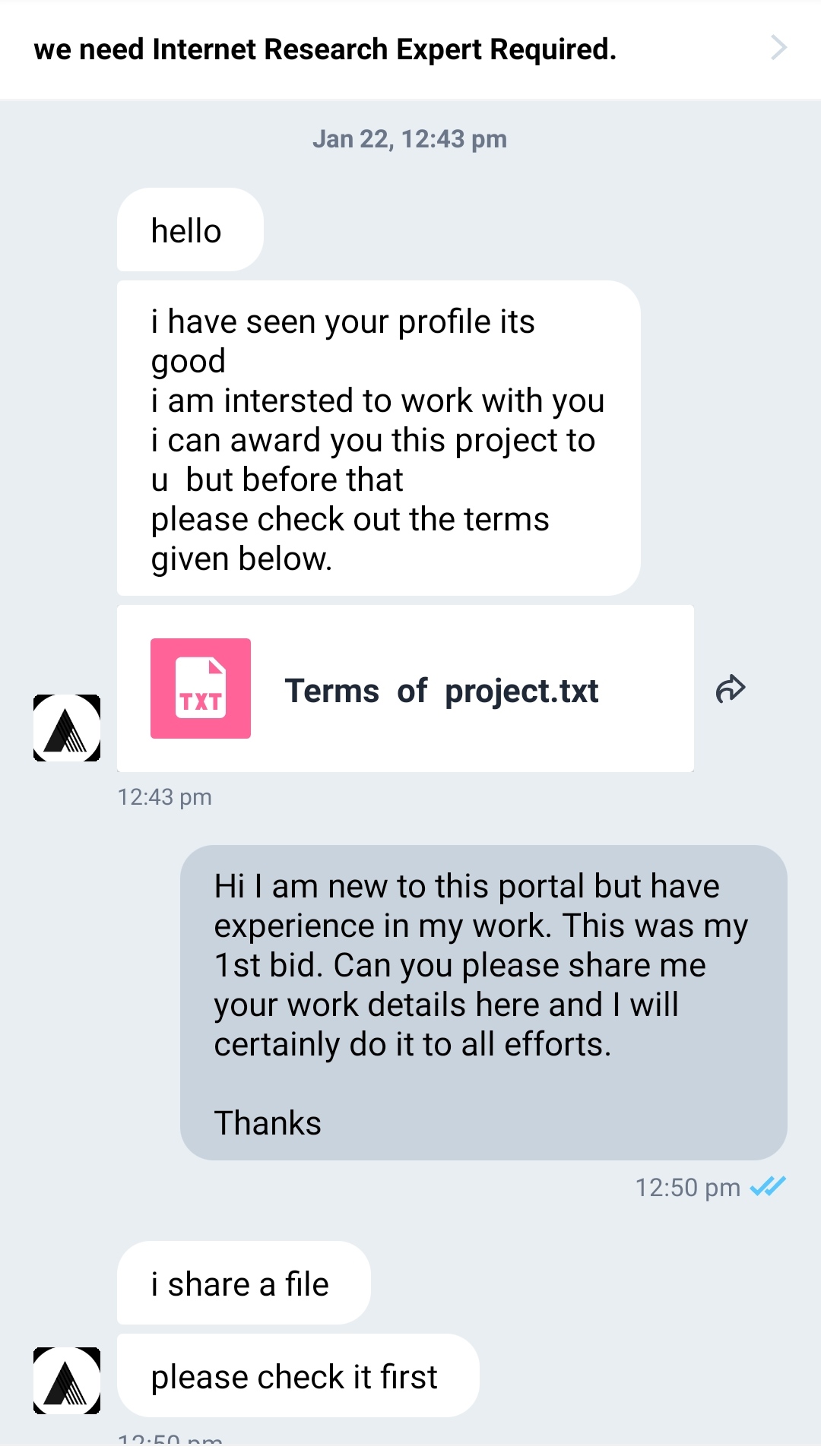821x1456 pixels.
Task: Tap the 'i share a file' bubble
Action: 240,1284
